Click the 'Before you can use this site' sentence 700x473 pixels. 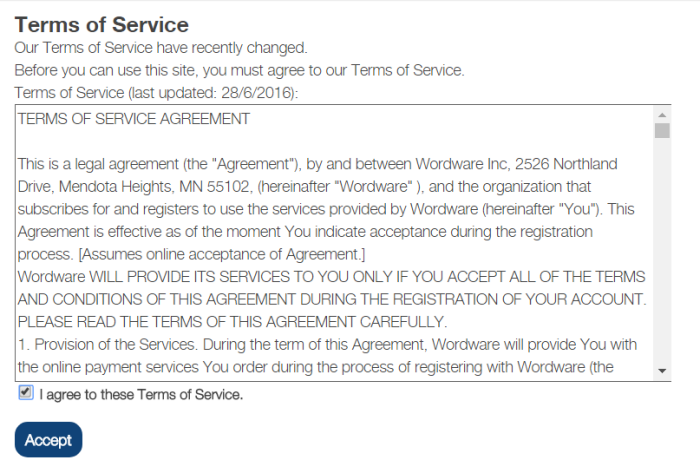[x=239, y=71]
